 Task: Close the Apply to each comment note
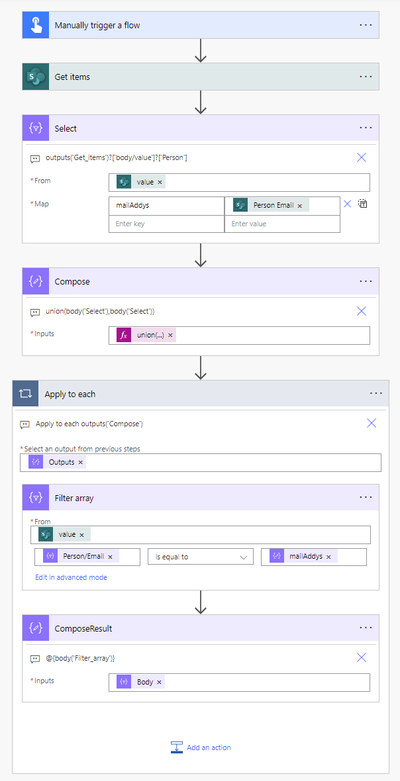tap(372, 423)
